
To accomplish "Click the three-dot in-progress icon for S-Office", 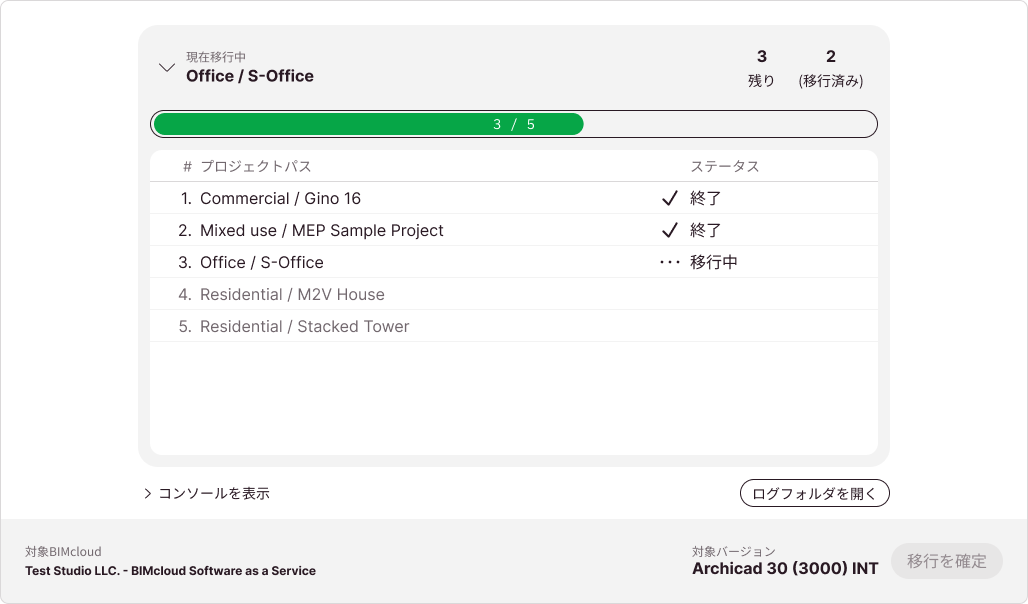I will (669, 262).
